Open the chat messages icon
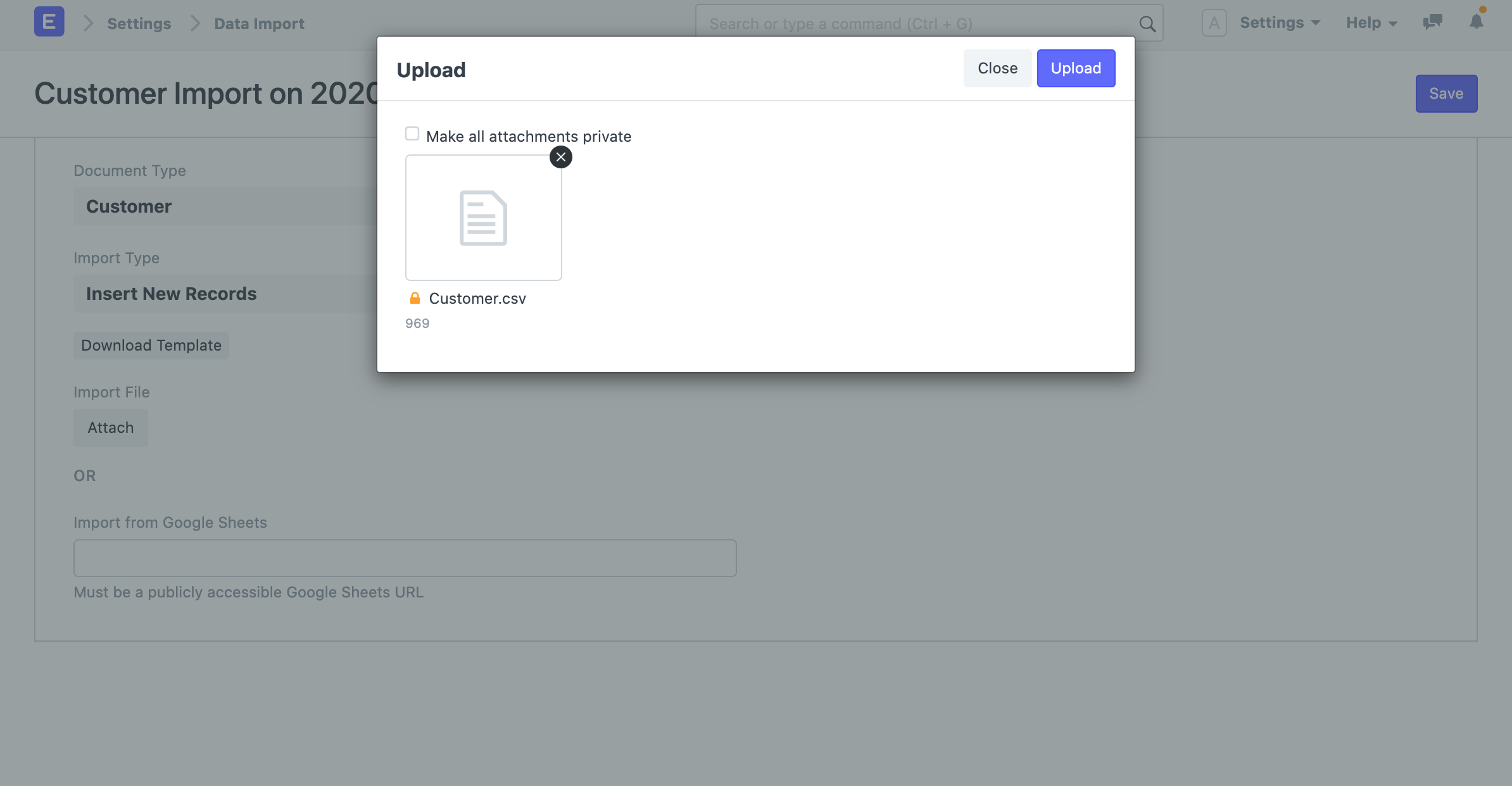Image resolution: width=1512 pixels, height=786 pixels. click(x=1432, y=22)
